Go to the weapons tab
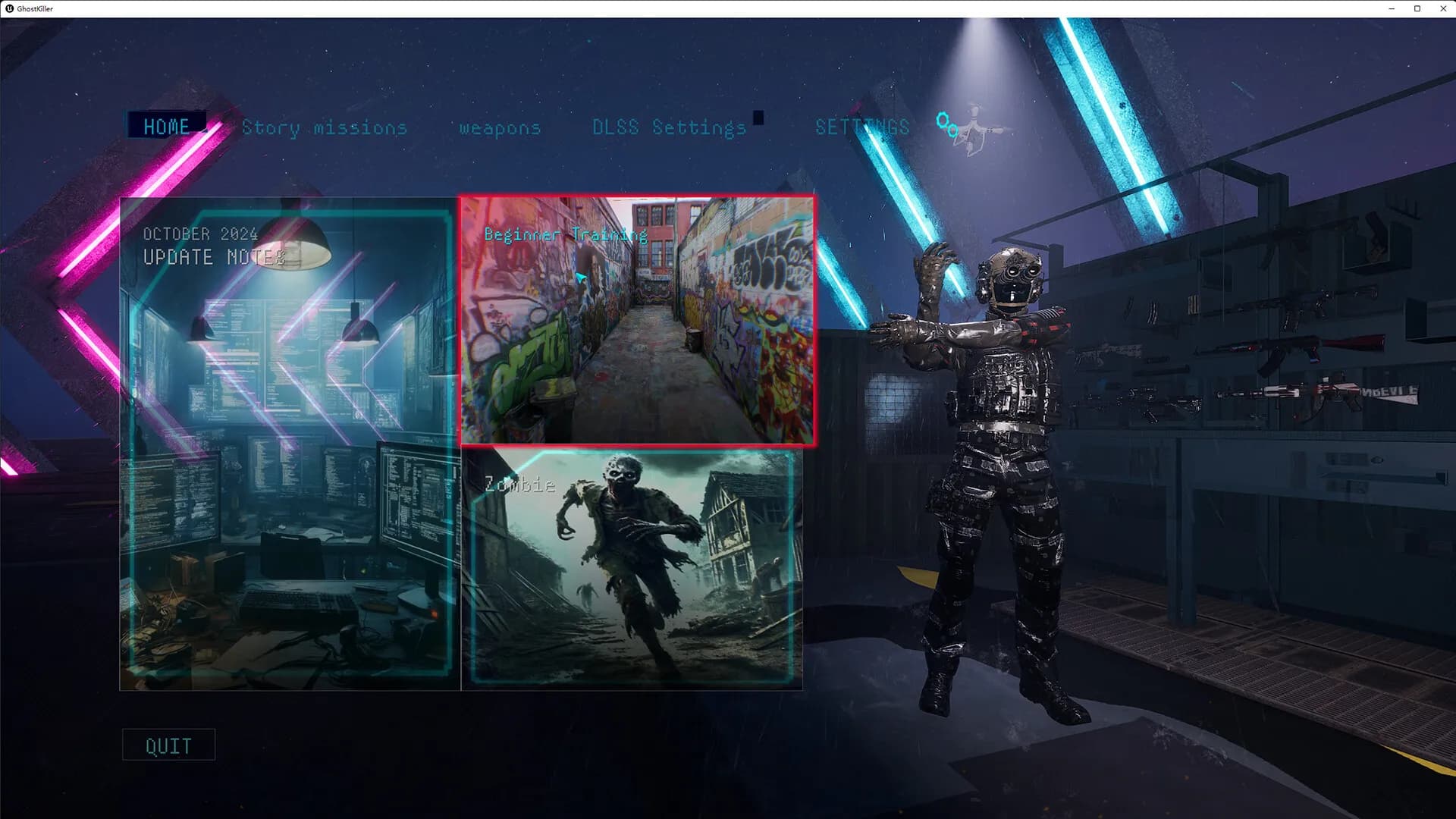 pos(500,127)
